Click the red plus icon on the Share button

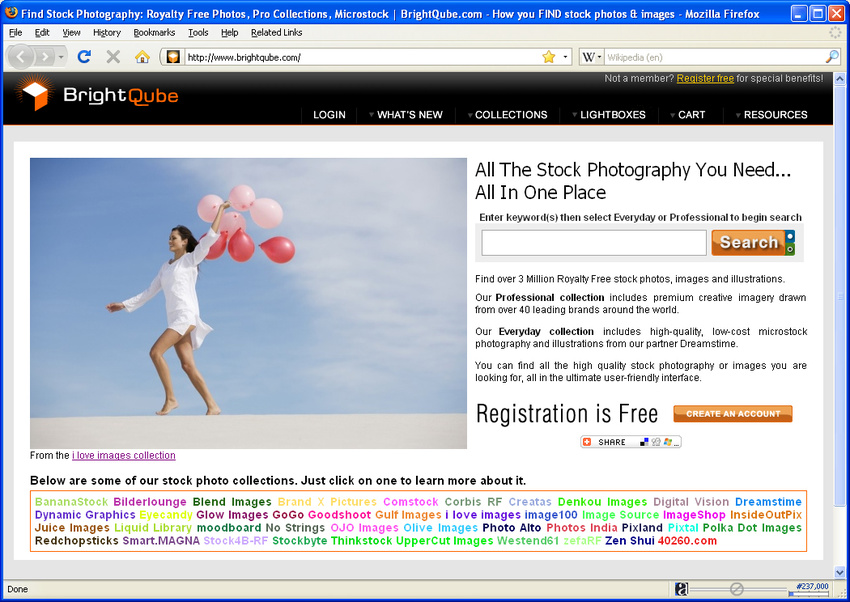click(x=587, y=442)
